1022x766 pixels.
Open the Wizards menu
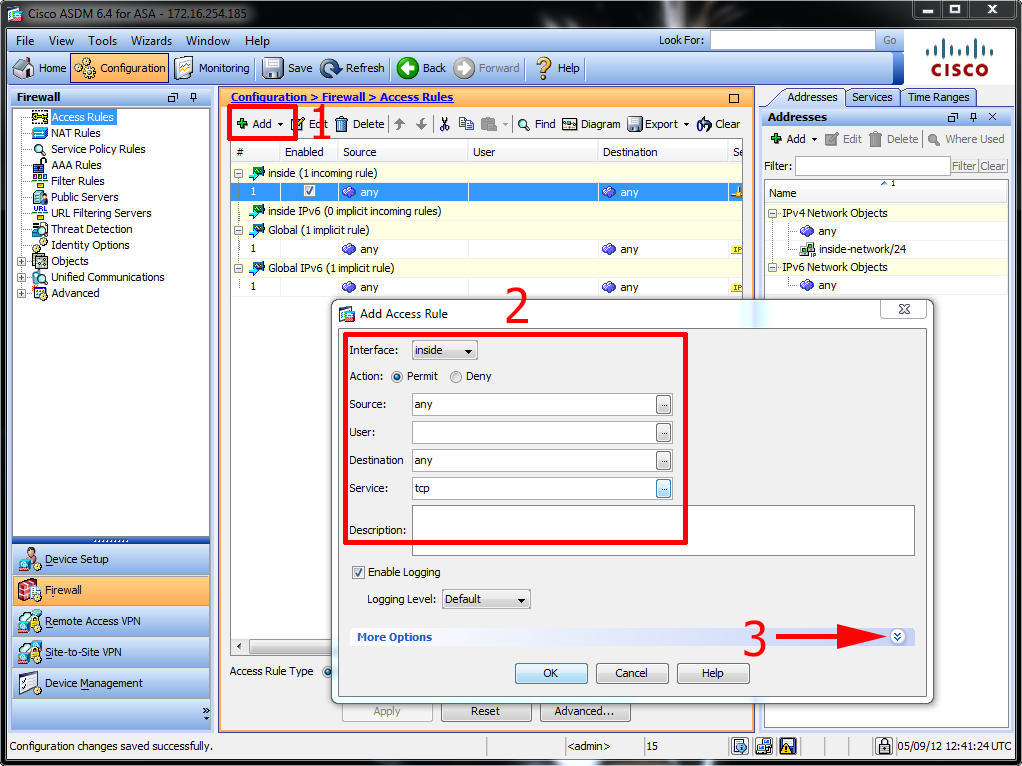(151, 40)
